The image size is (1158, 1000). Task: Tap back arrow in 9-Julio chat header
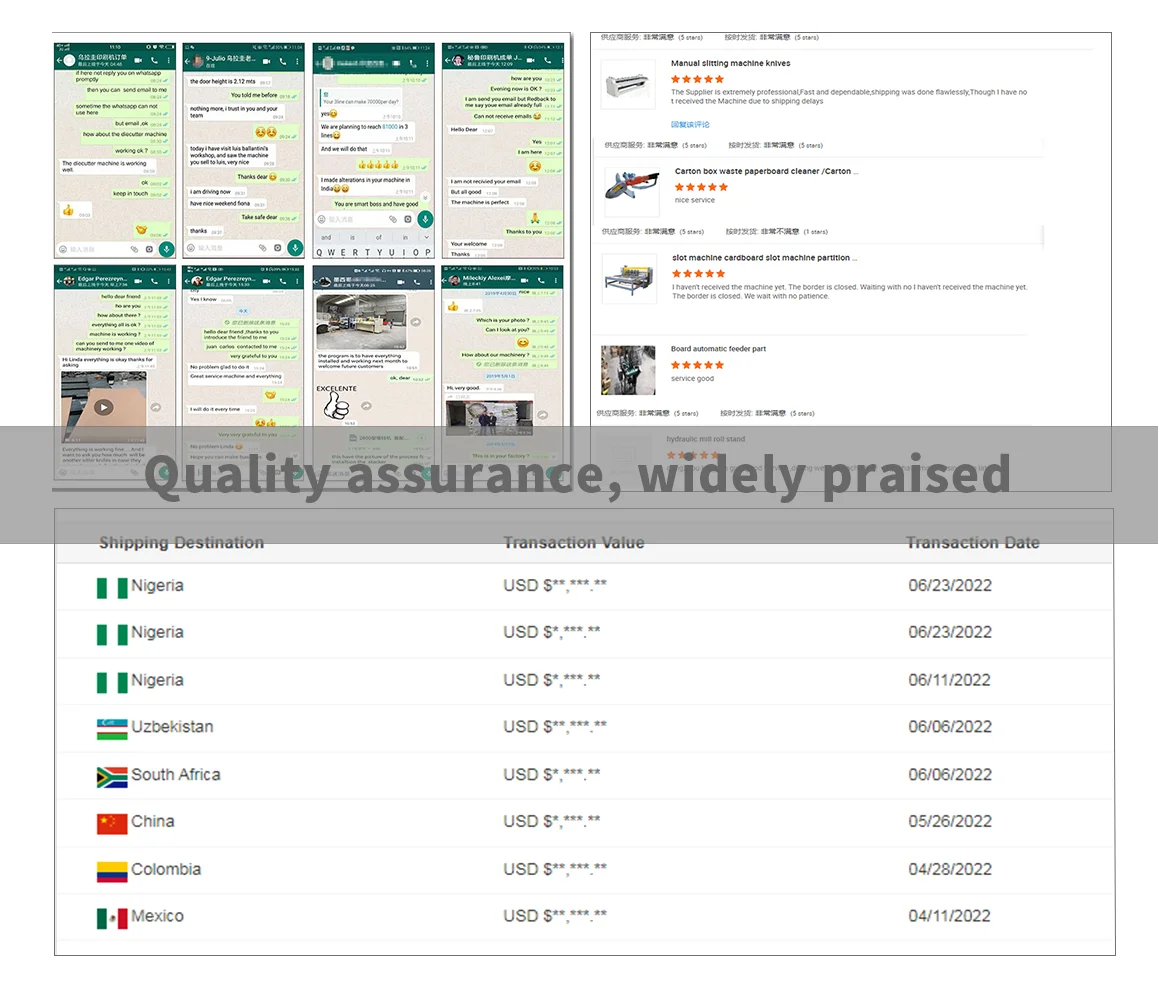click(188, 61)
